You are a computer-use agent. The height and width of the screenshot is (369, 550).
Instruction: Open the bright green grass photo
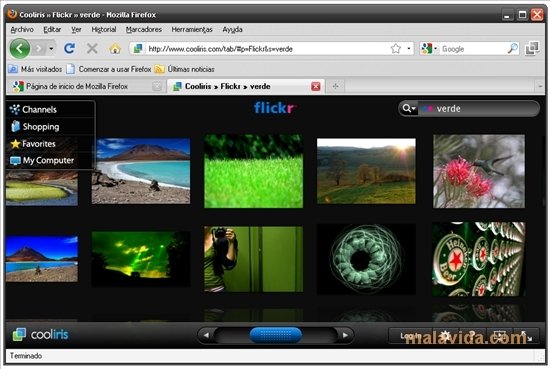click(x=253, y=171)
